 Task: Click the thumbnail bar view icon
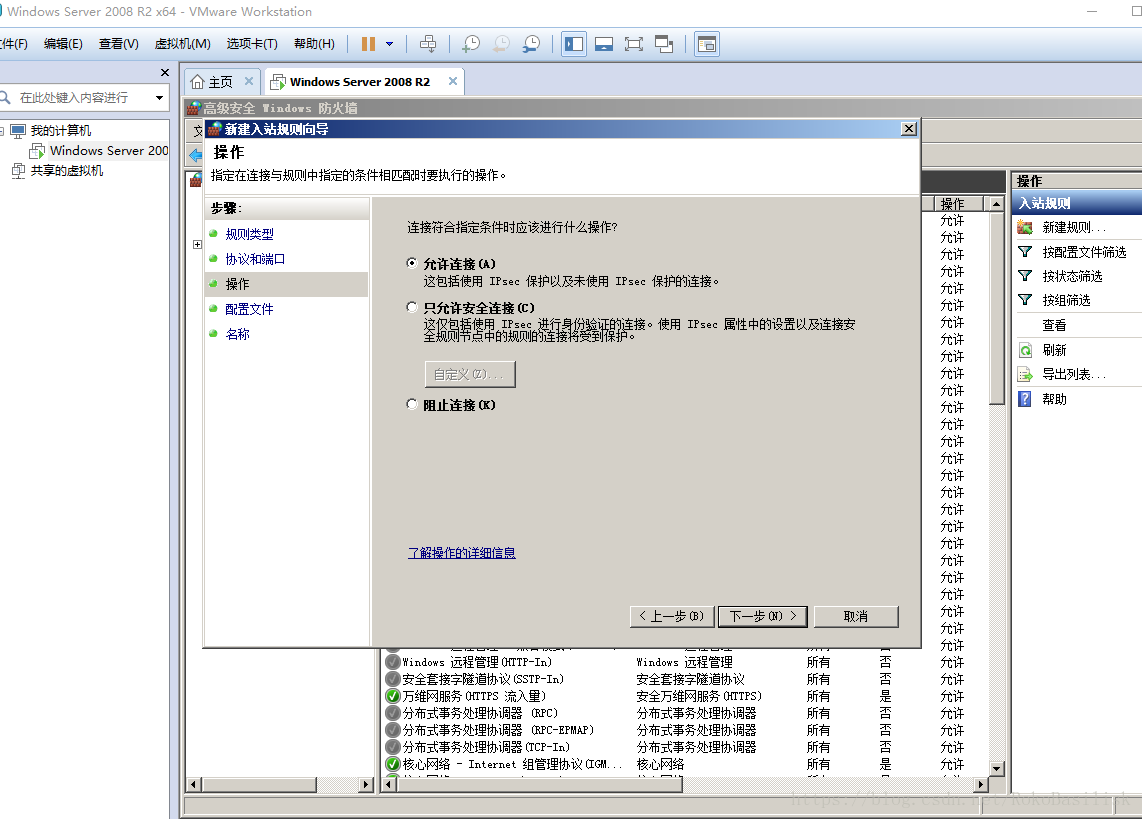click(604, 44)
